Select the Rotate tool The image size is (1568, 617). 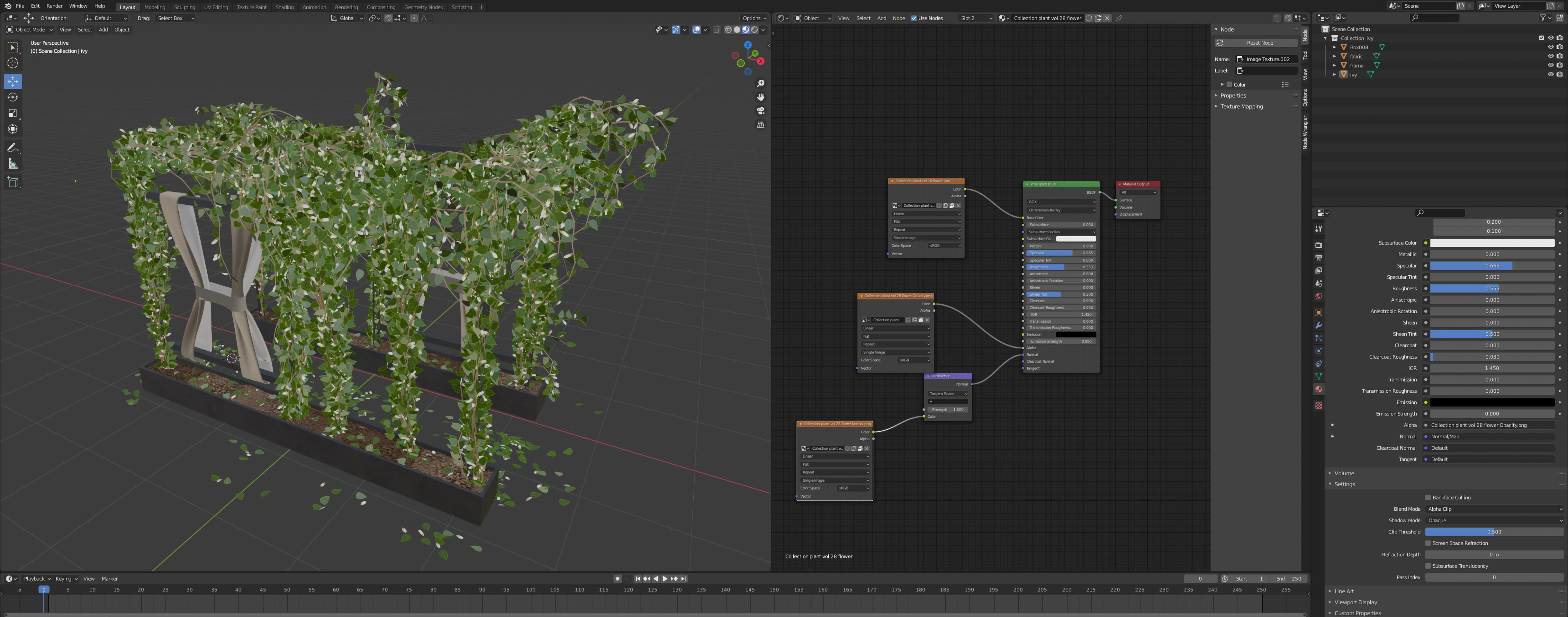[x=13, y=97]
